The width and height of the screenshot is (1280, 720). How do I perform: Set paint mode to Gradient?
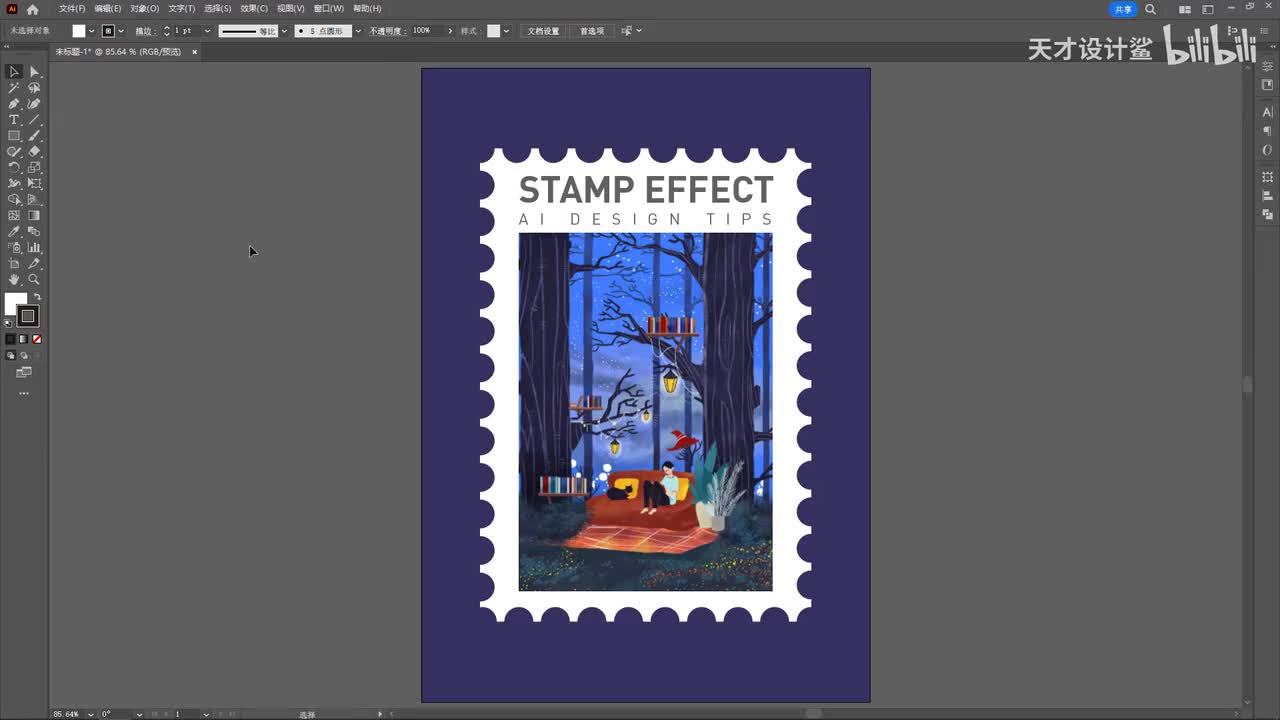click(x=23, y=339)
